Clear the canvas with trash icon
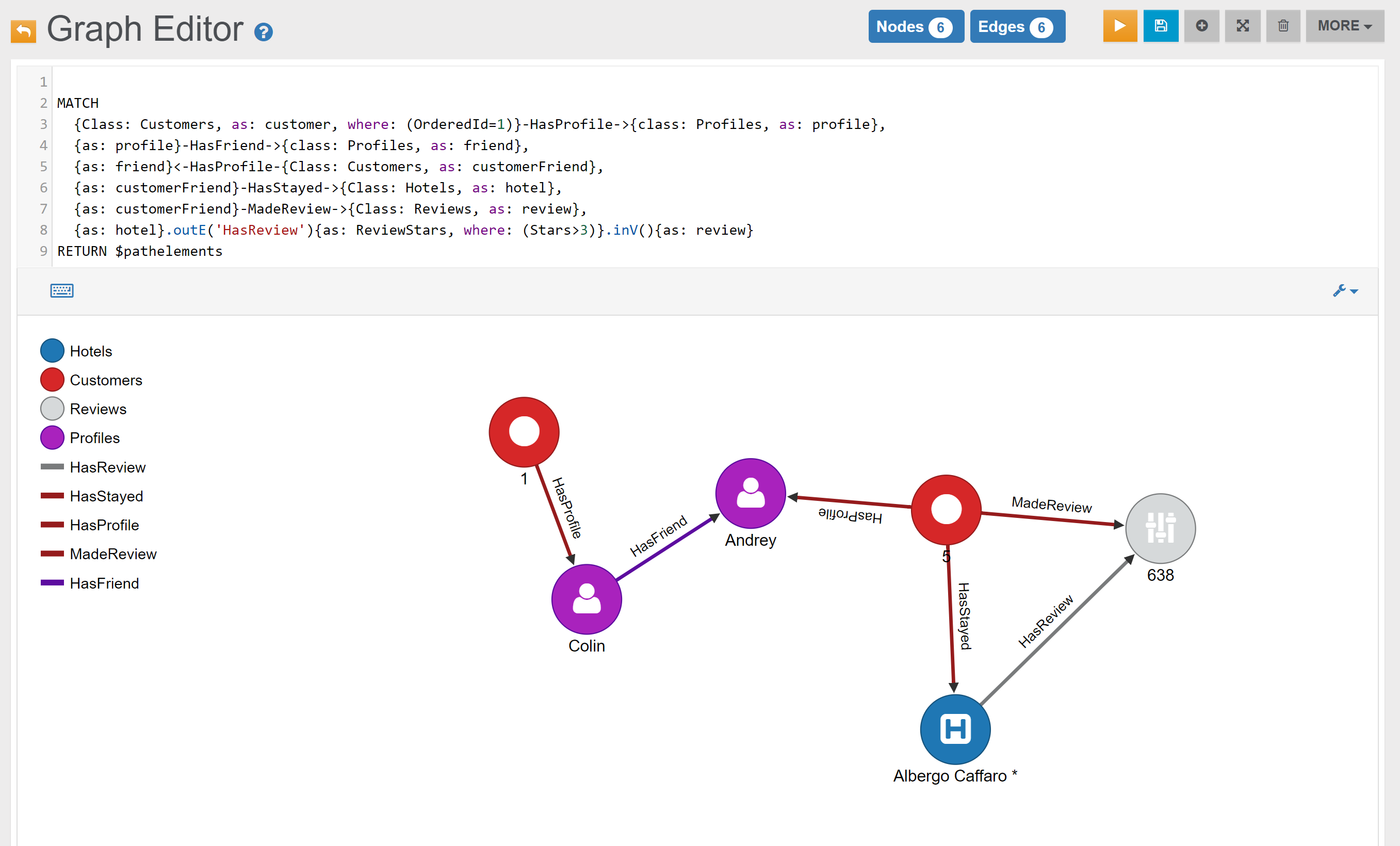The height and width of the screenshot is (846, 1400). [1283, 26]
